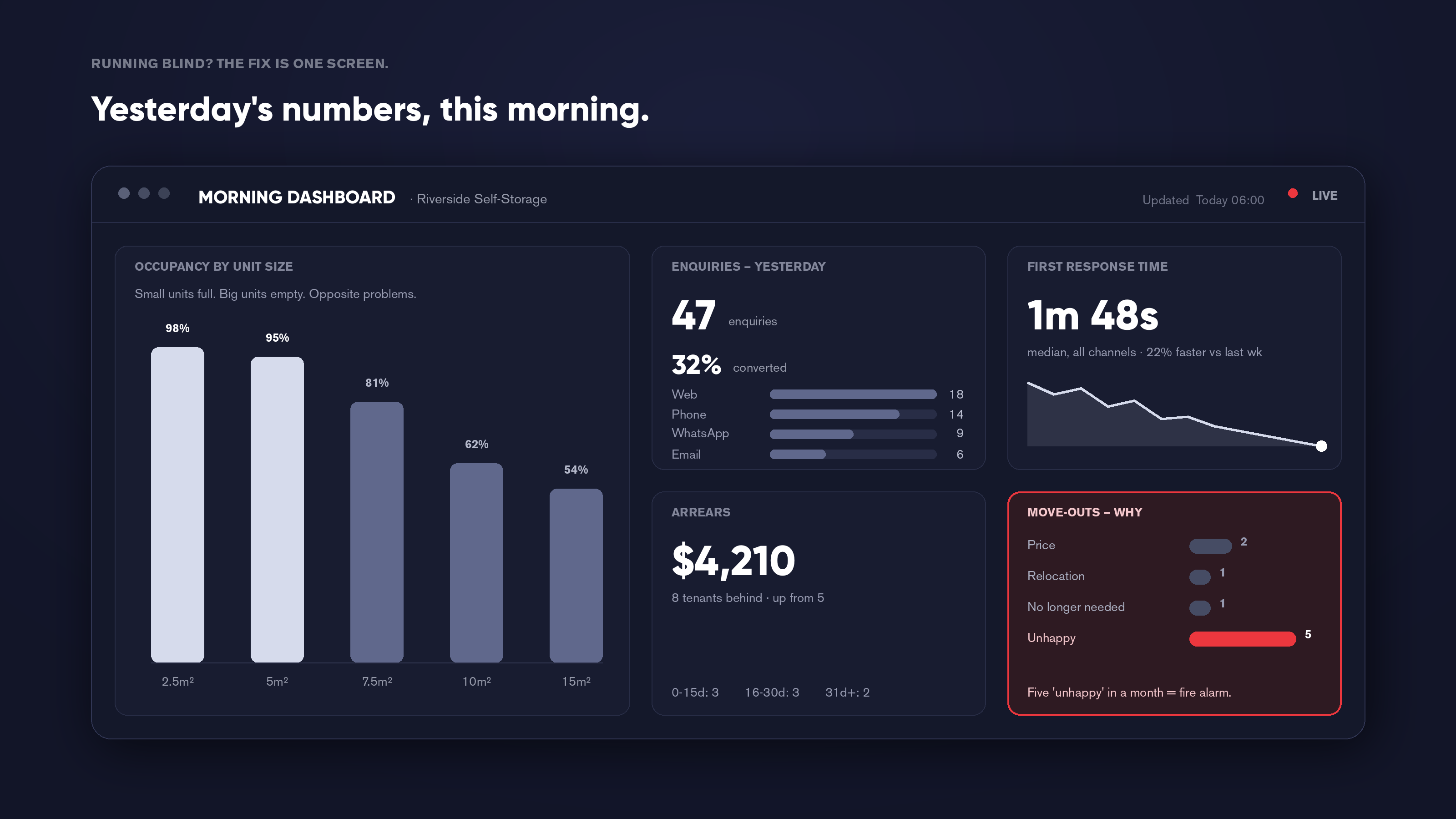The width and height of the screenshot is (1456, 819).
Task: Click the red Unhappy move-out bar
Action: click(x=1242, y=639)
